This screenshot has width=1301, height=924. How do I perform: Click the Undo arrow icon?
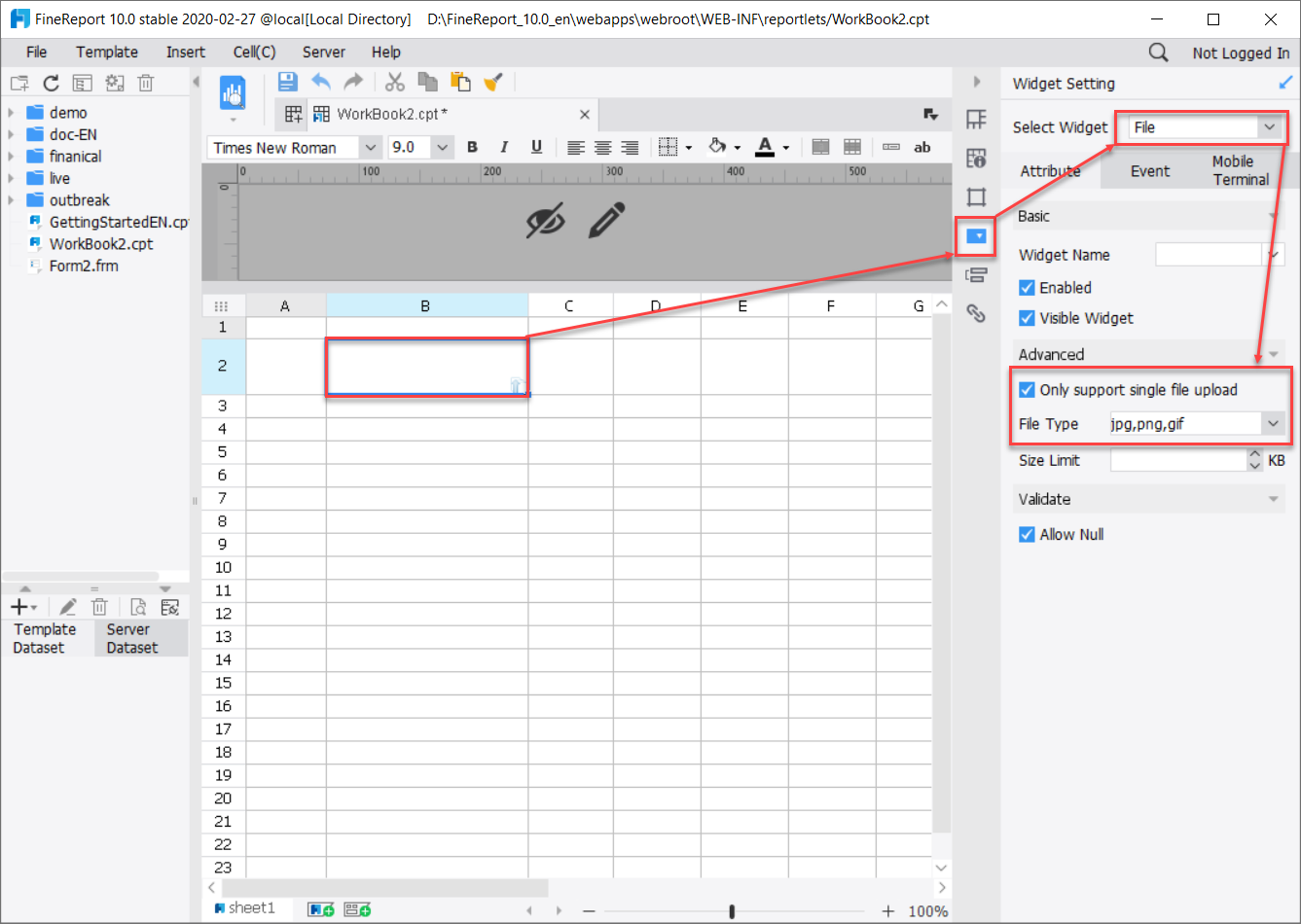[x=321, y=82]
